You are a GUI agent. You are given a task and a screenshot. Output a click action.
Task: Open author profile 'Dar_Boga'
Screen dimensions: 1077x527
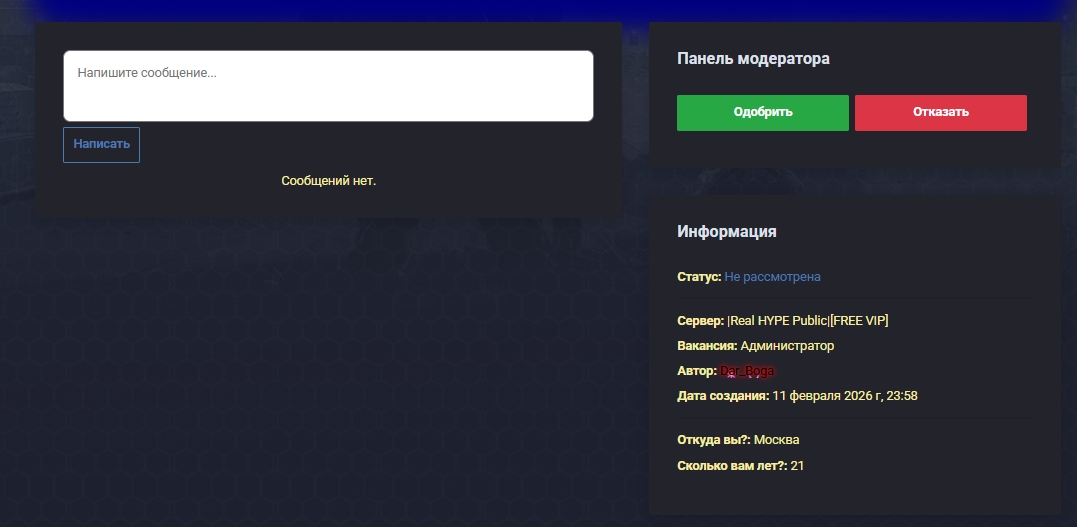coord(747,371)
